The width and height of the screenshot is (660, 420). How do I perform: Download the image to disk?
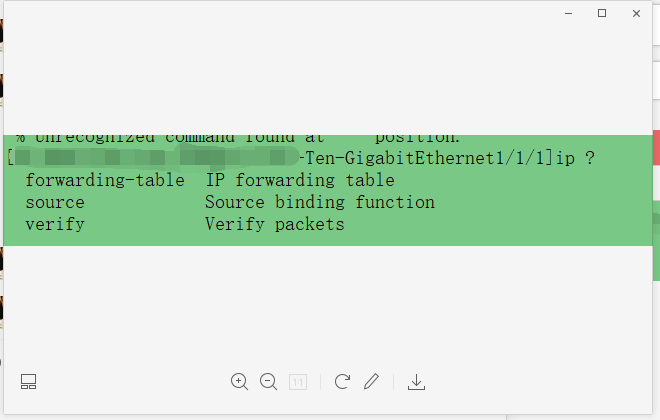(417, 381)
